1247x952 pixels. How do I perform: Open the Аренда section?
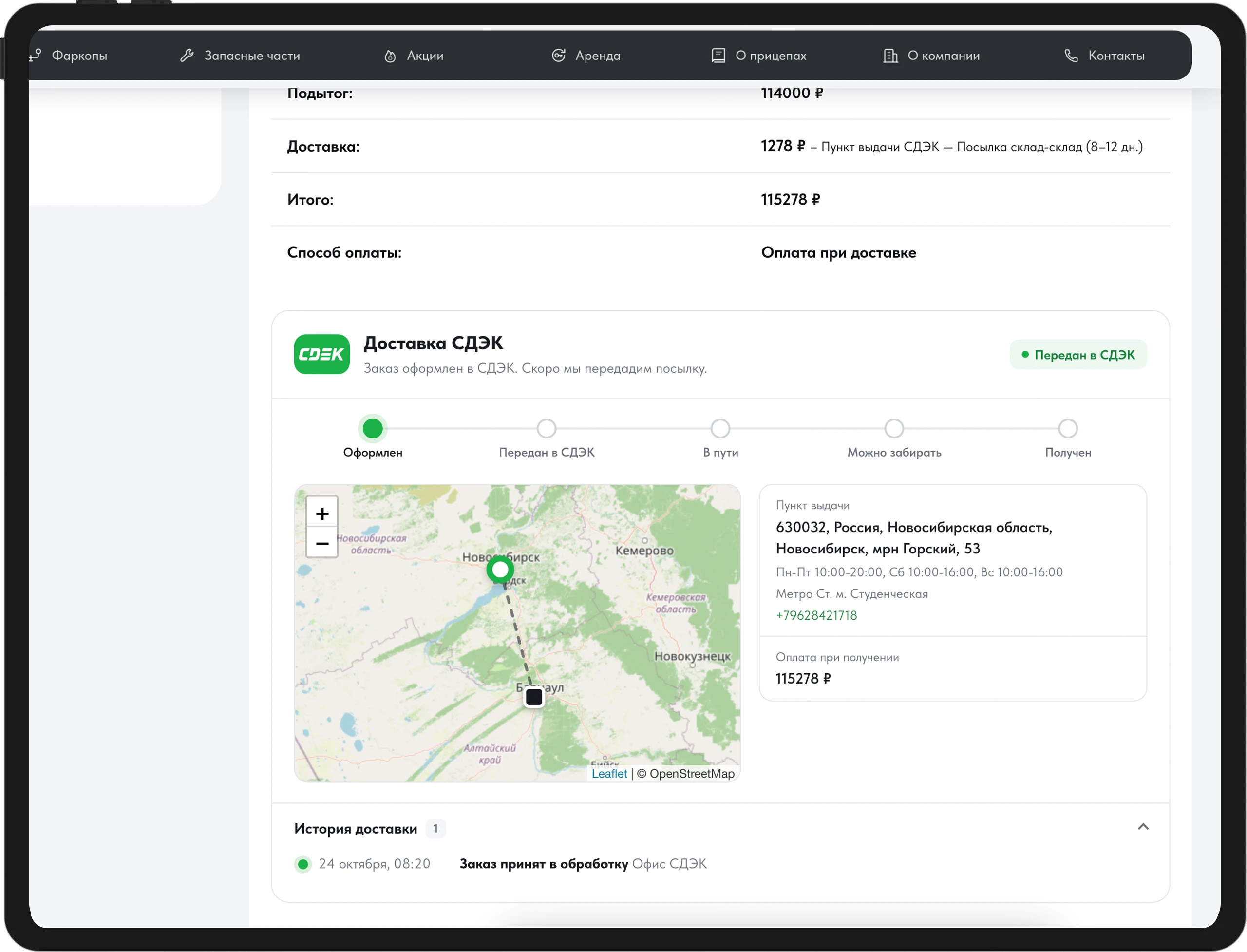click(x=598, y=56)
